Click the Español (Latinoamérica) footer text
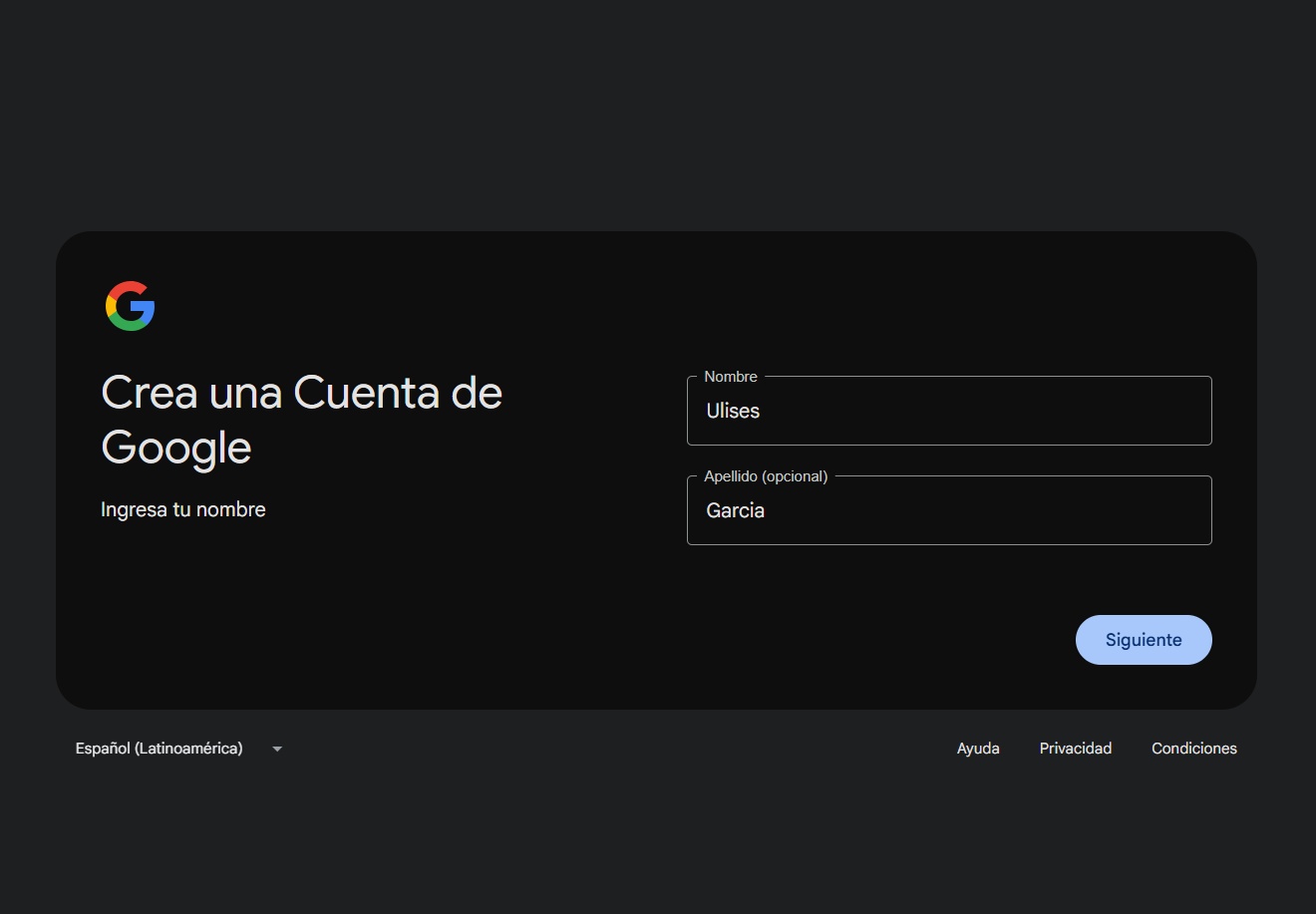This screenshot has width=1316, height=914. pos(160,749)
